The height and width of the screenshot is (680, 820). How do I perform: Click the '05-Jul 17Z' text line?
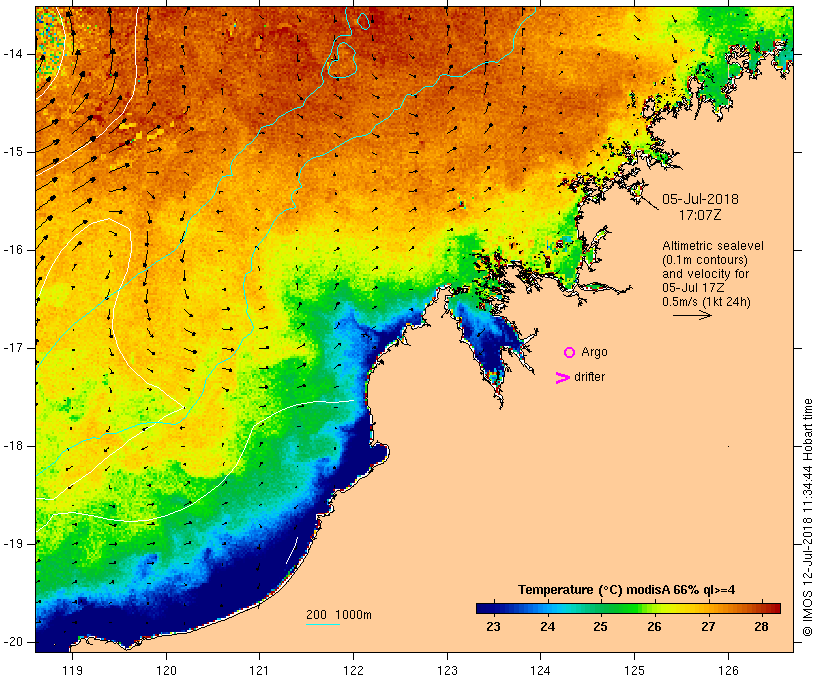pos(693,288)
